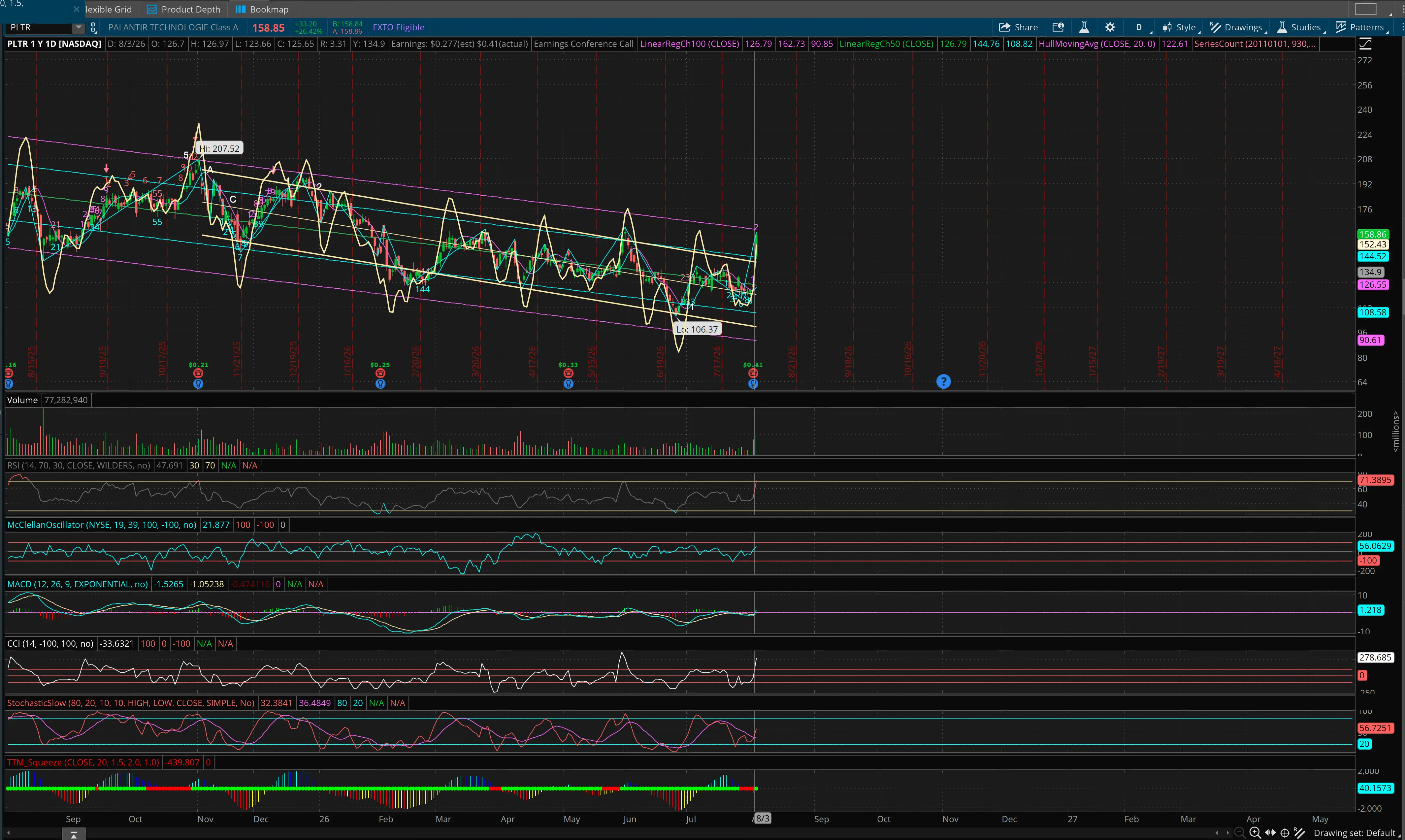This screenshot has width=1405, height=840.
Task: Click the 8/3 date marker on time axis
Action: click(763, 819)
